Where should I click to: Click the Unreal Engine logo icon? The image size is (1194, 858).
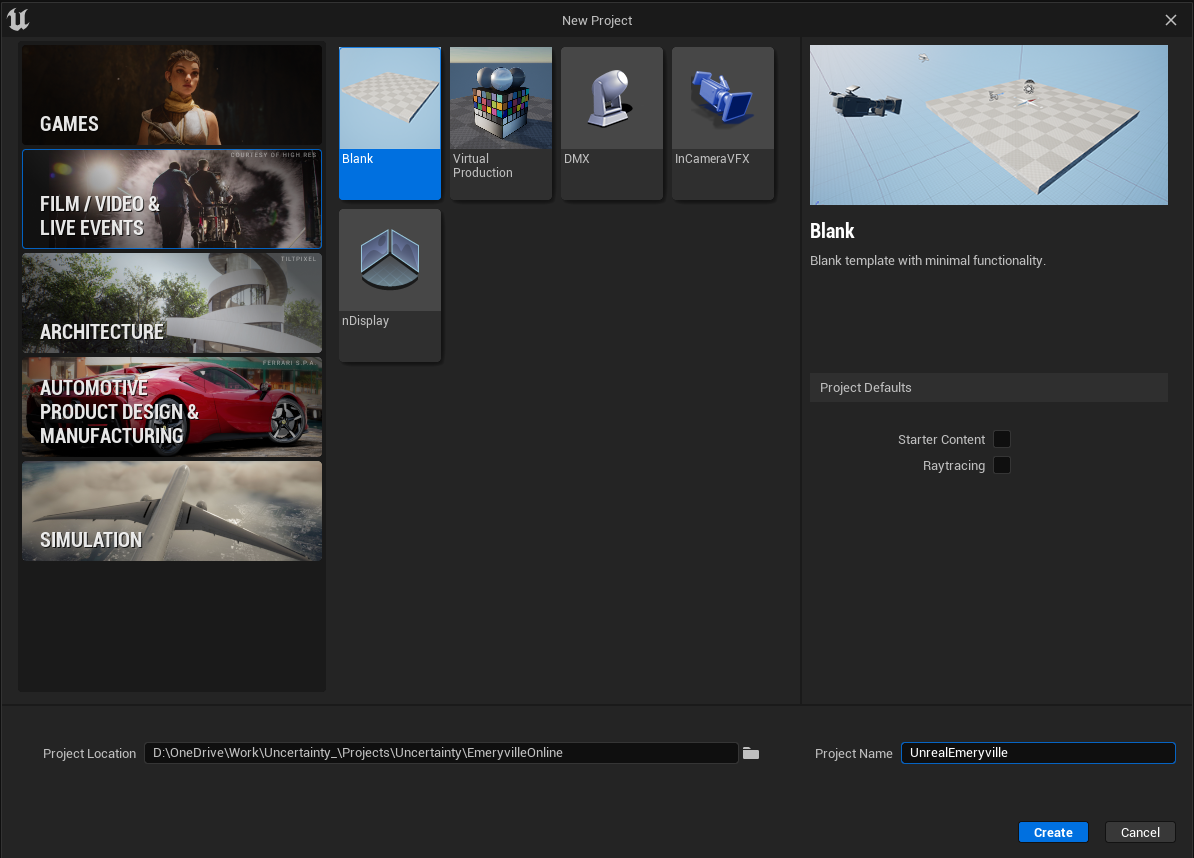pyautogui.click(x=17, y=19)
